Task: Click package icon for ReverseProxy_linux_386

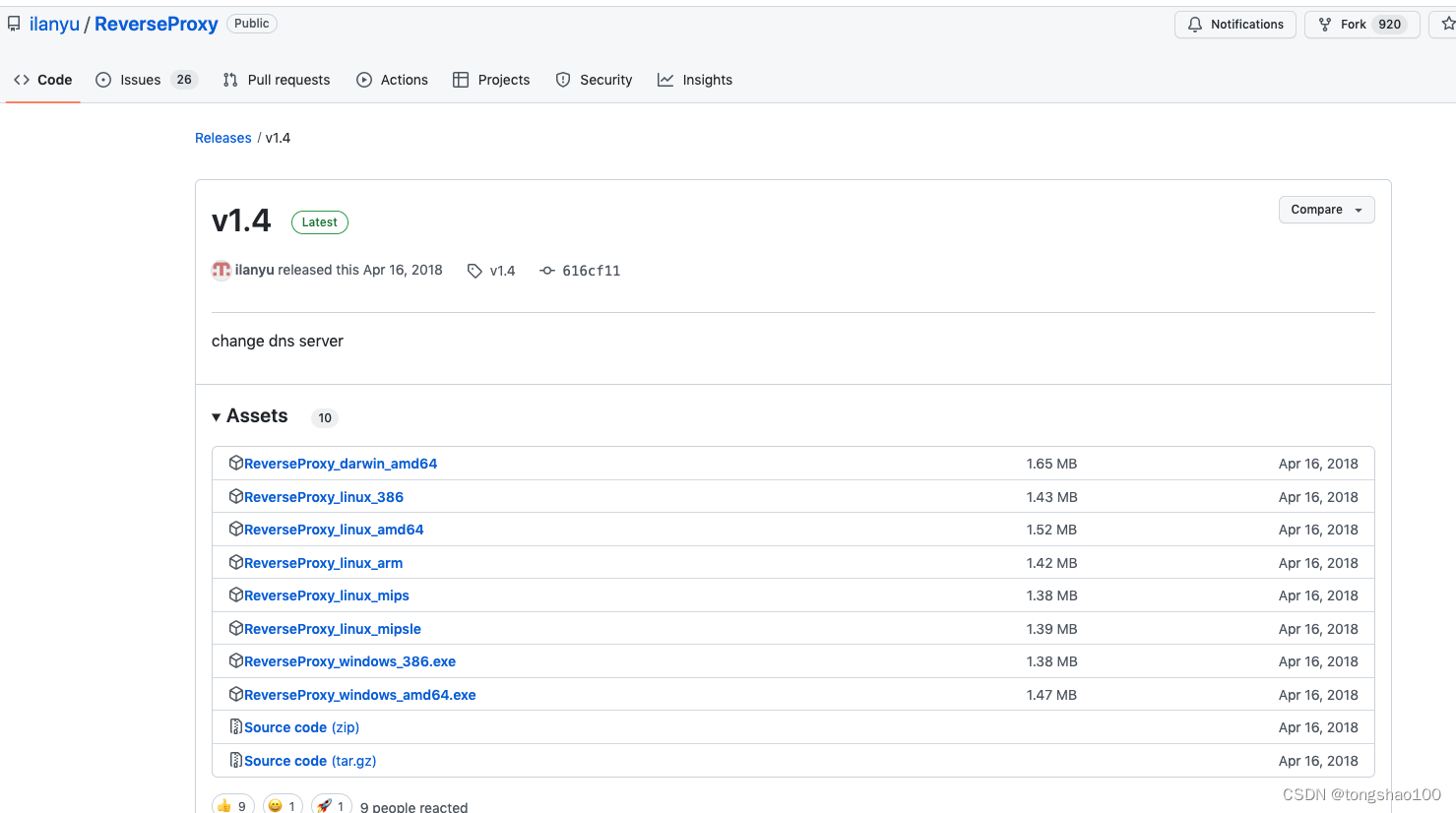Action: tap(236, 496)
